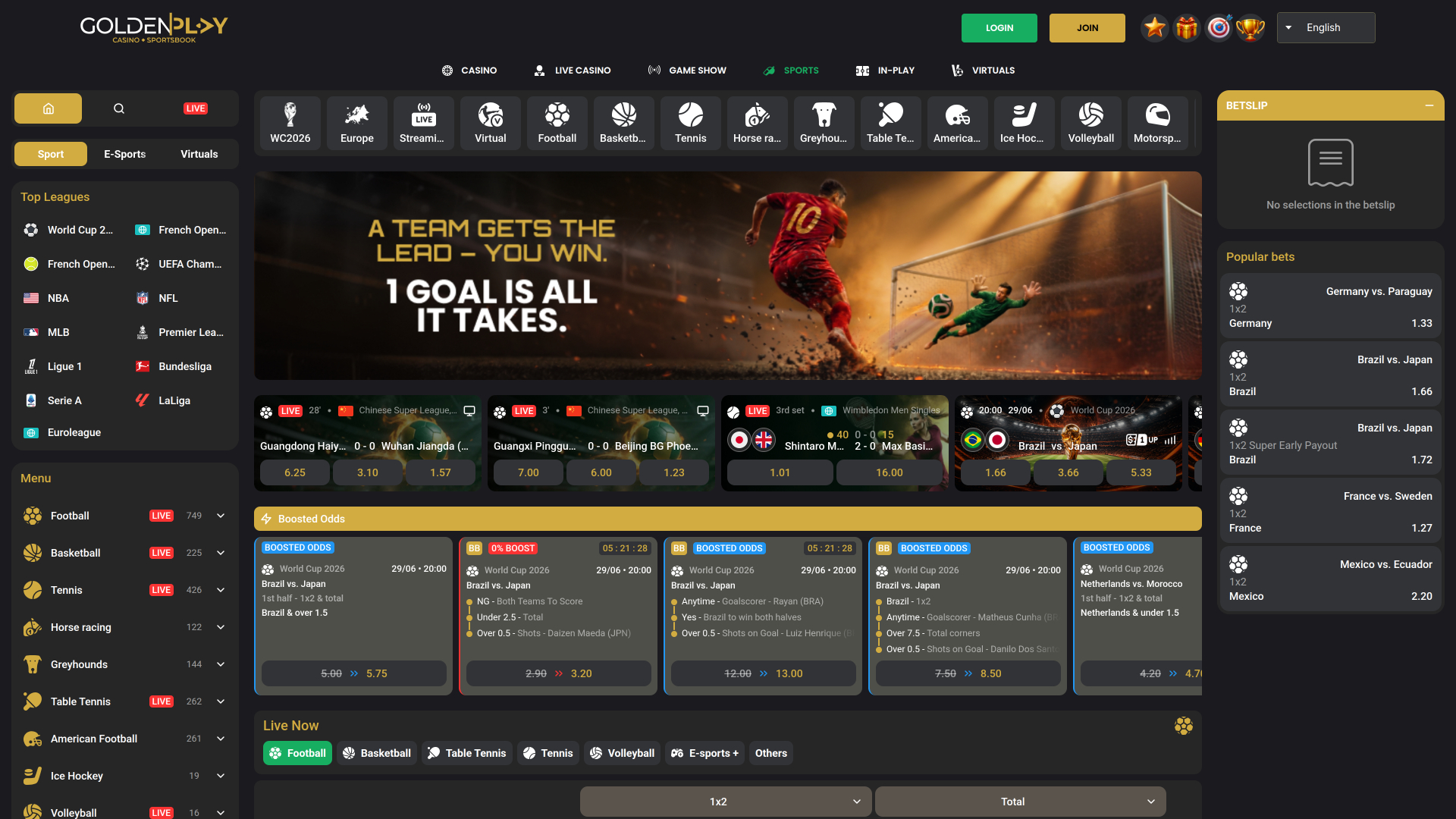Select the Virtual sports icon
This screenshot has height=819, width=1456.
(x=491, y=123)
